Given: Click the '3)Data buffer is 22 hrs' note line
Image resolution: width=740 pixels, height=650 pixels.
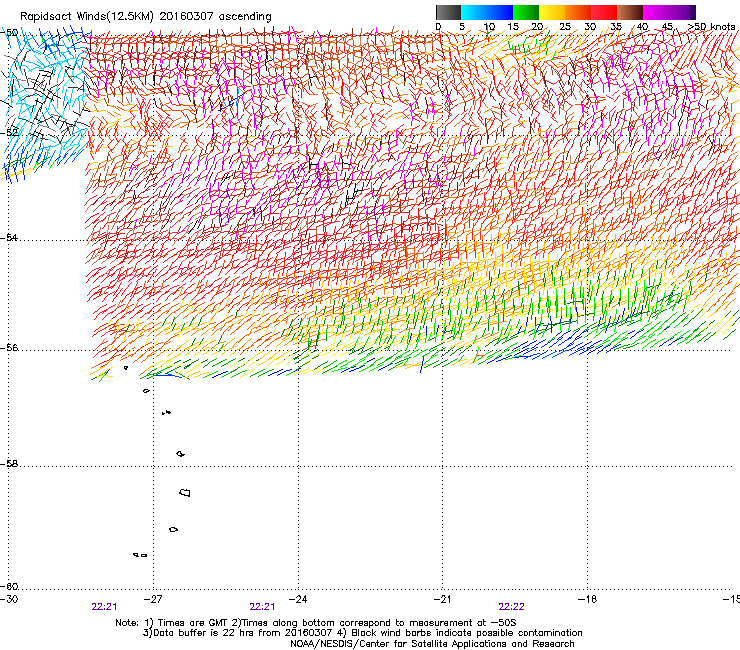Looking at the screenshot, I should [x=362, y=633].
